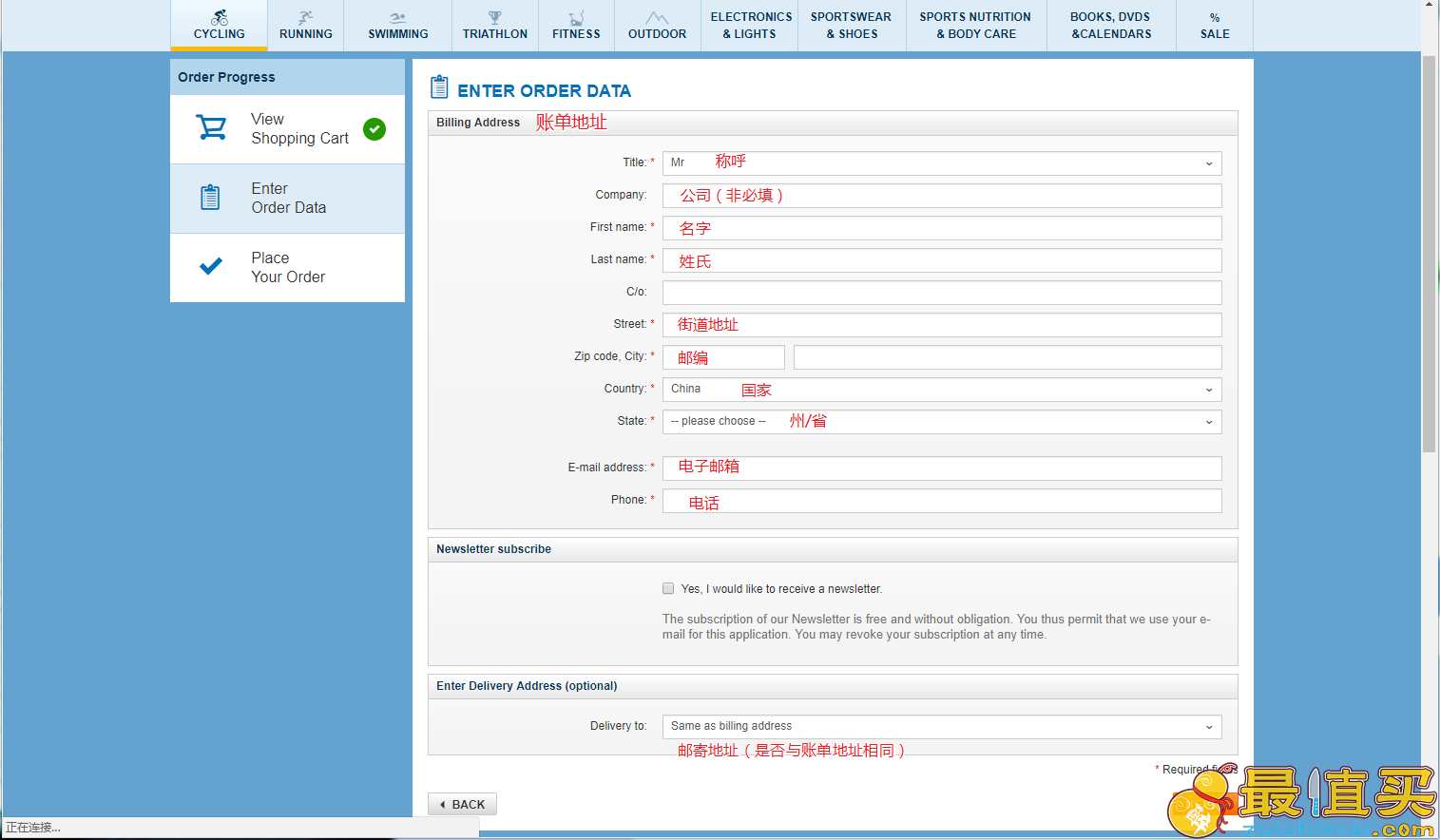Open the Cycling category tab
Image resolution: width=1440 pixels, height=840 pixels.
coord(219,25)
